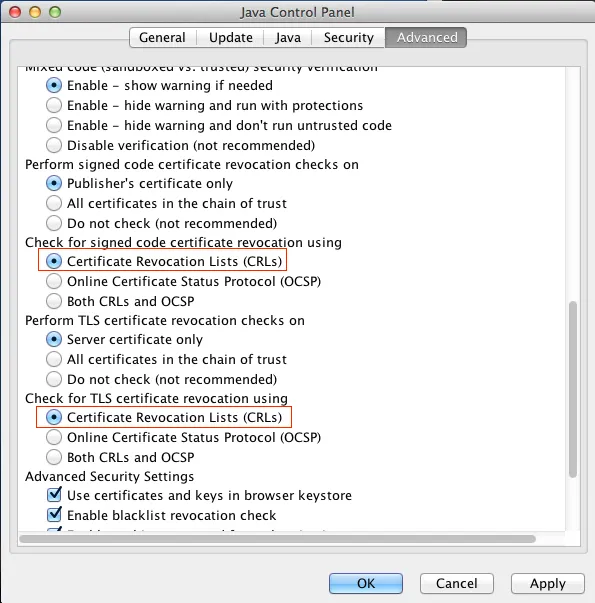This screenshot has width=595, height=603.
Task: Minimize the window with the yellow button
Action: pos(35,12)
